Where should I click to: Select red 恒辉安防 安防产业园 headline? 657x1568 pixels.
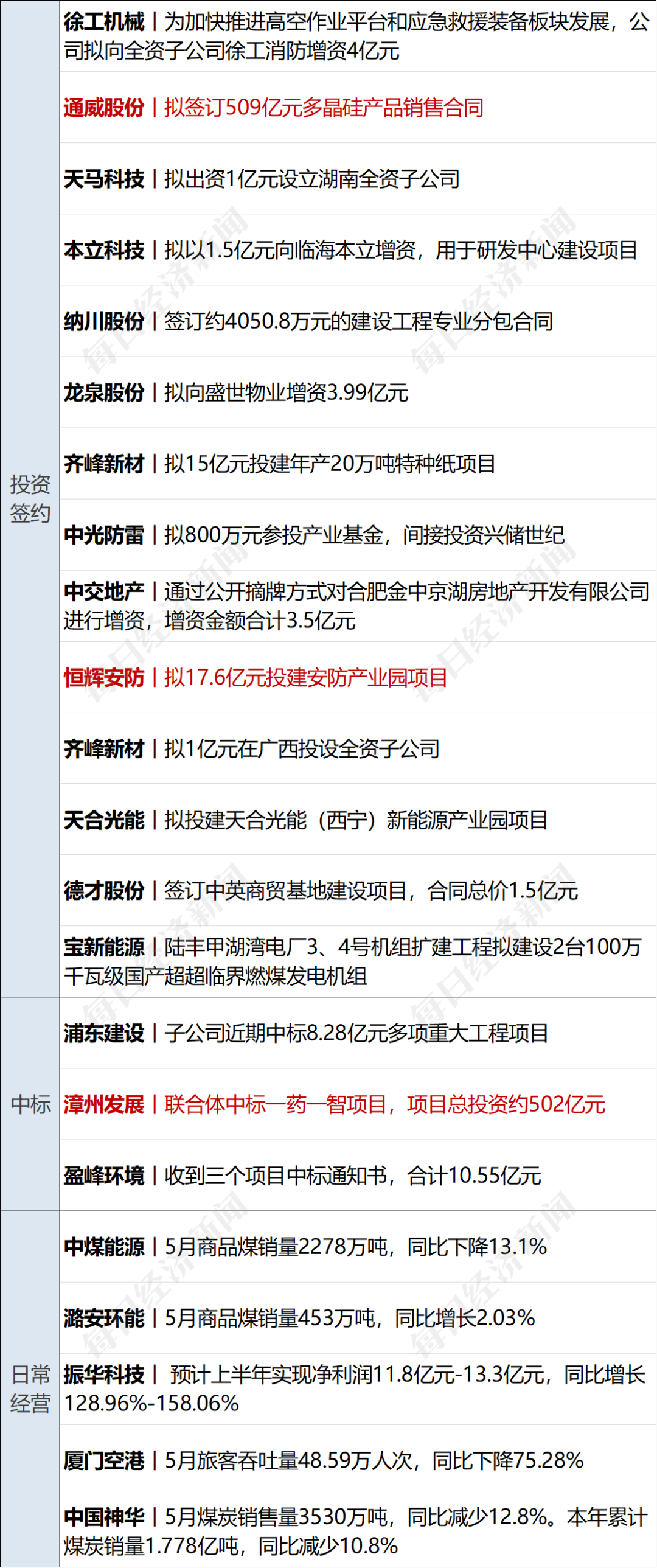pos(255,677)
